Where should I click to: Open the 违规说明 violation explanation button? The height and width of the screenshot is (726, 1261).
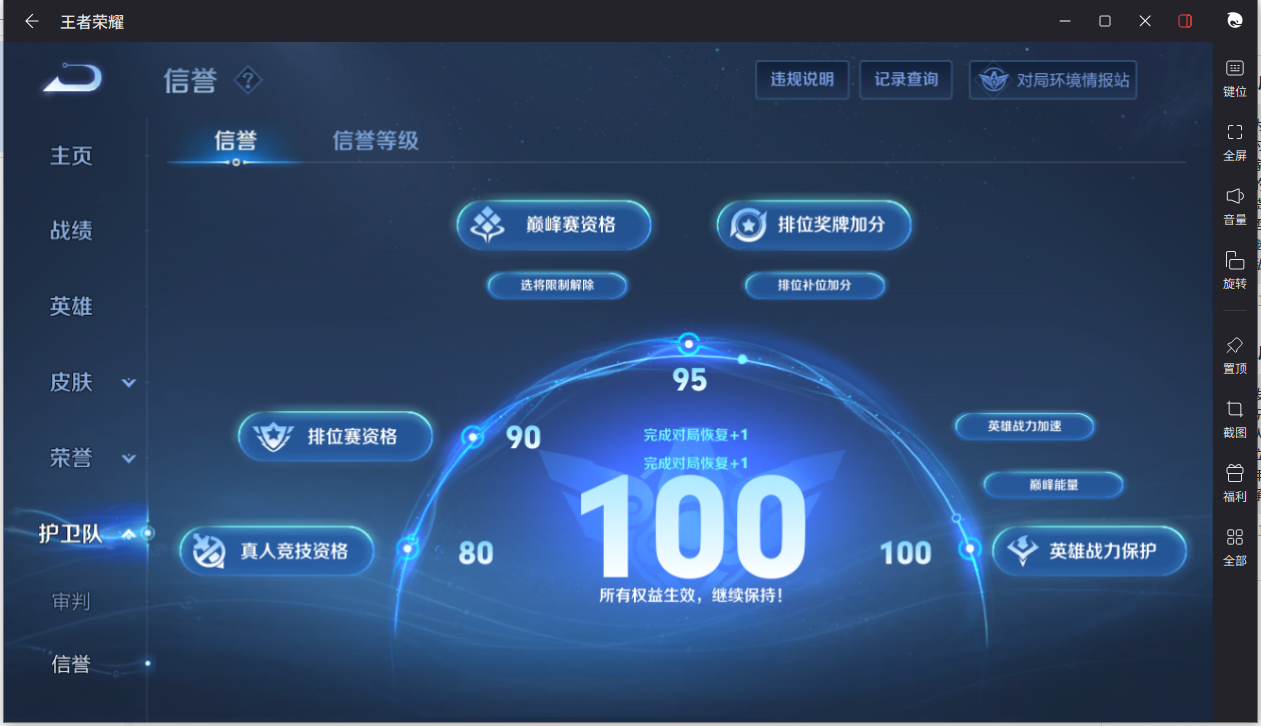tap(802, 80)
